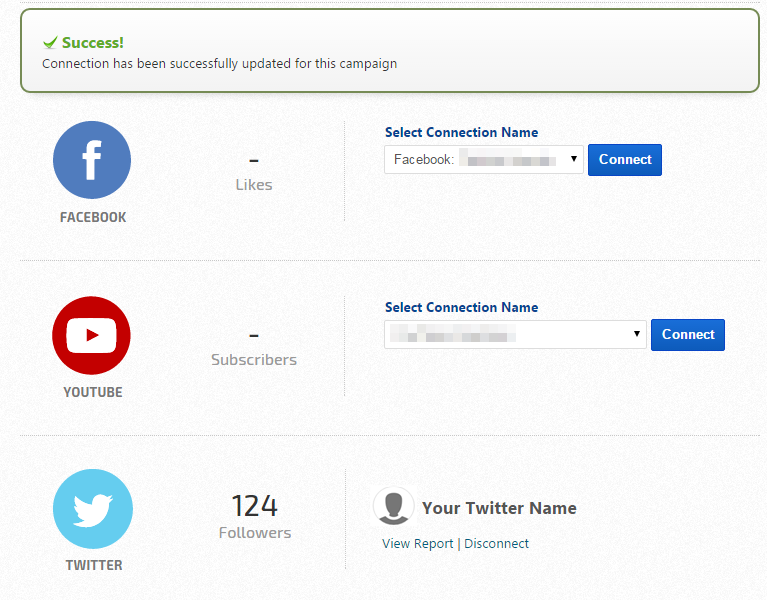Viewport: 767px width, 600px height.
Task: Open the Twitter View Report link
Action: pos(417,544)
